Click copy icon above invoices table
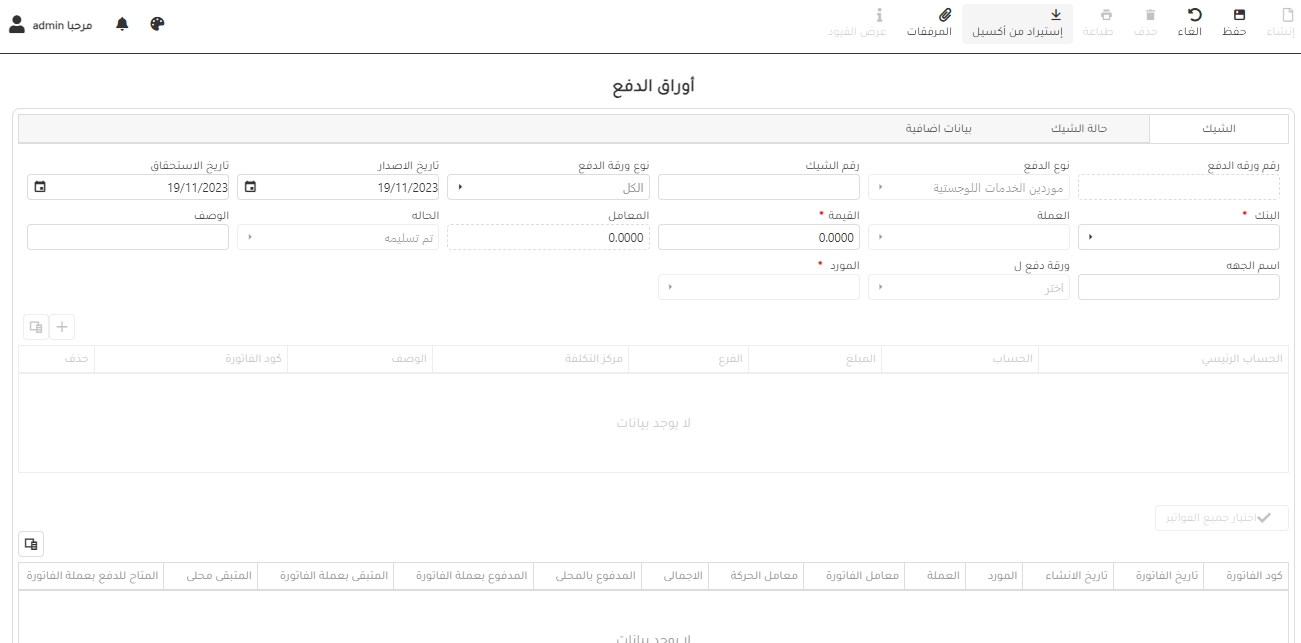 click(31, 544)
